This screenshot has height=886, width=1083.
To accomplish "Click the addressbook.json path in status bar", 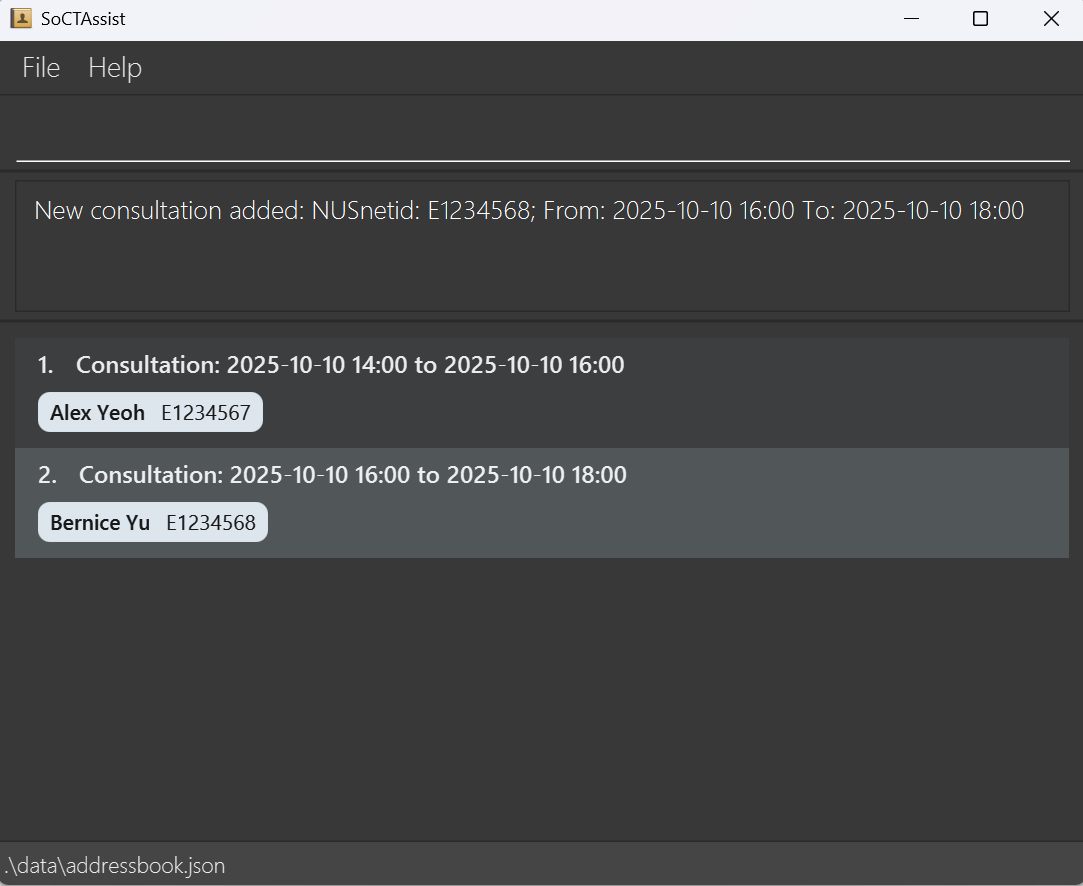I will (x=115, y=866).
